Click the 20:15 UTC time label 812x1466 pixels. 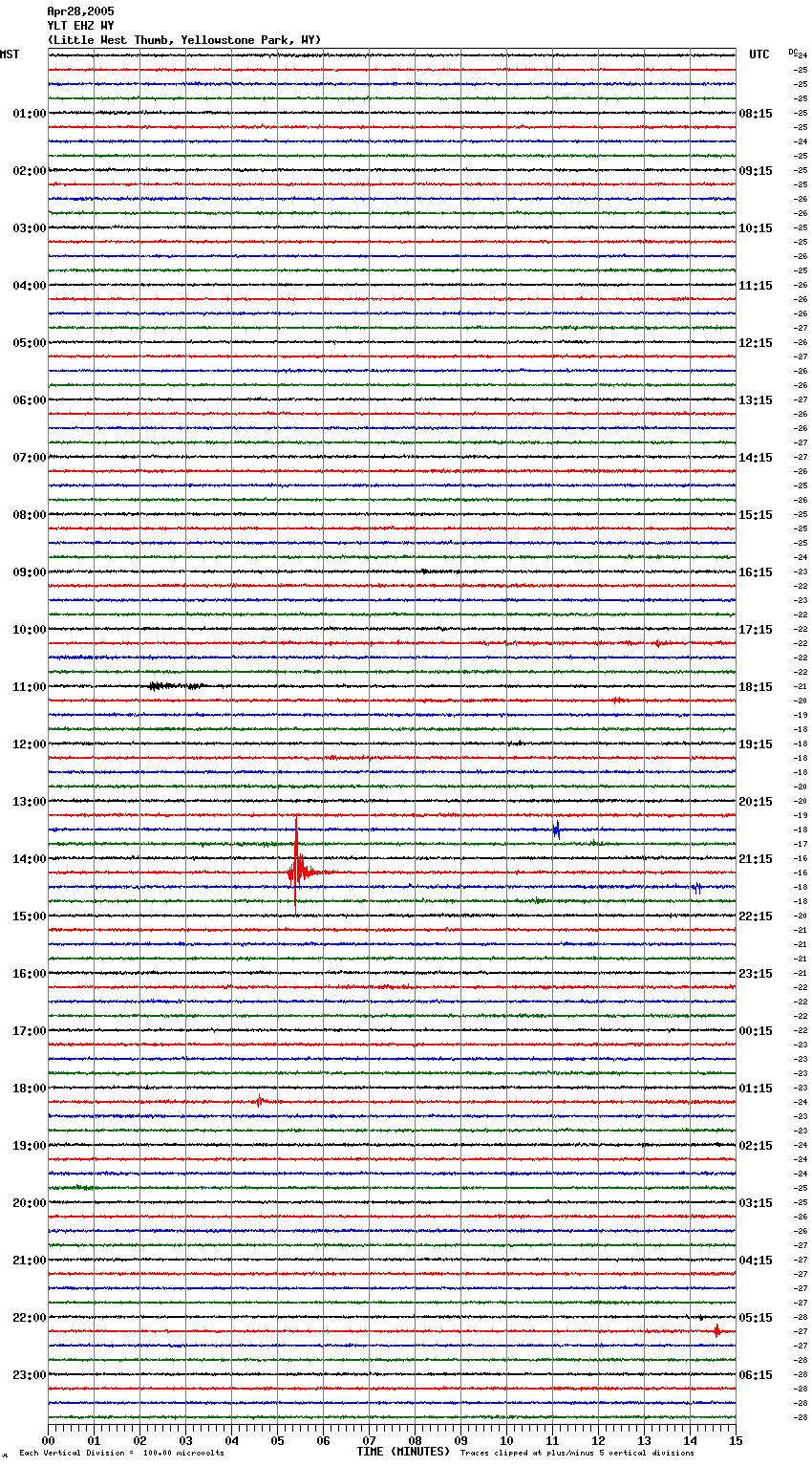(756, 802)
